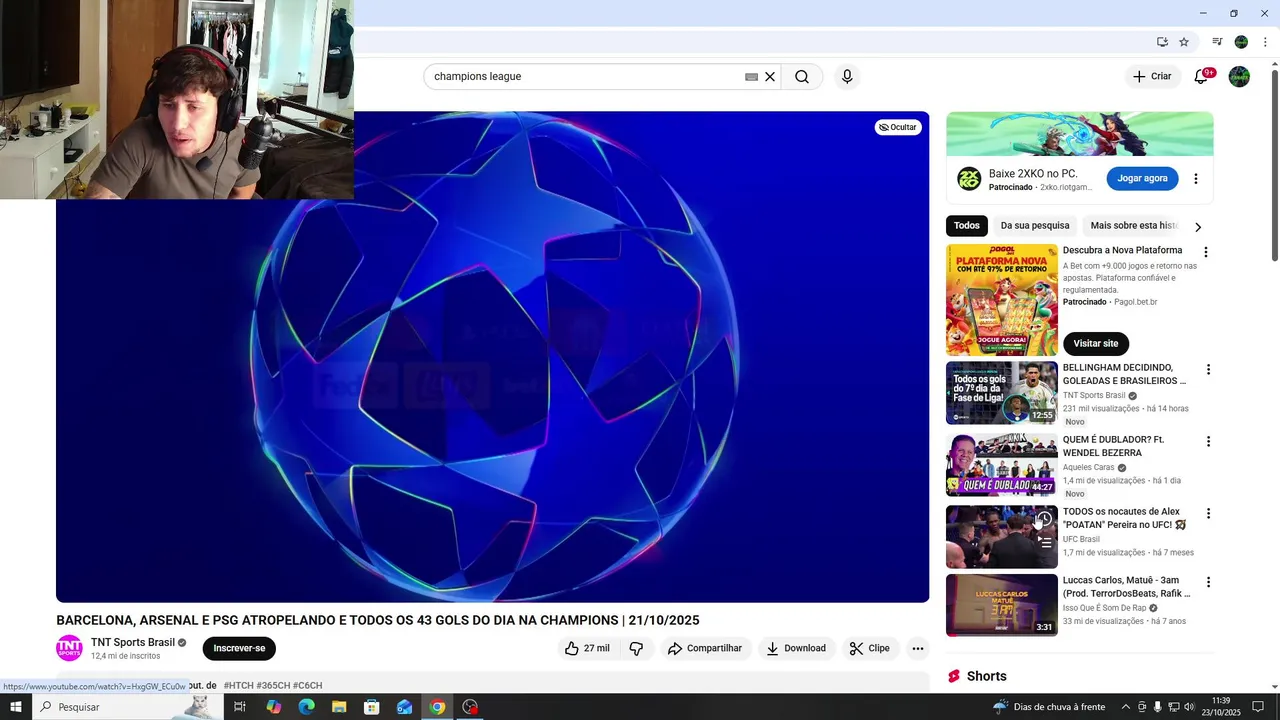Switch to Chrome on taskbar

click(x=437, y=707)
